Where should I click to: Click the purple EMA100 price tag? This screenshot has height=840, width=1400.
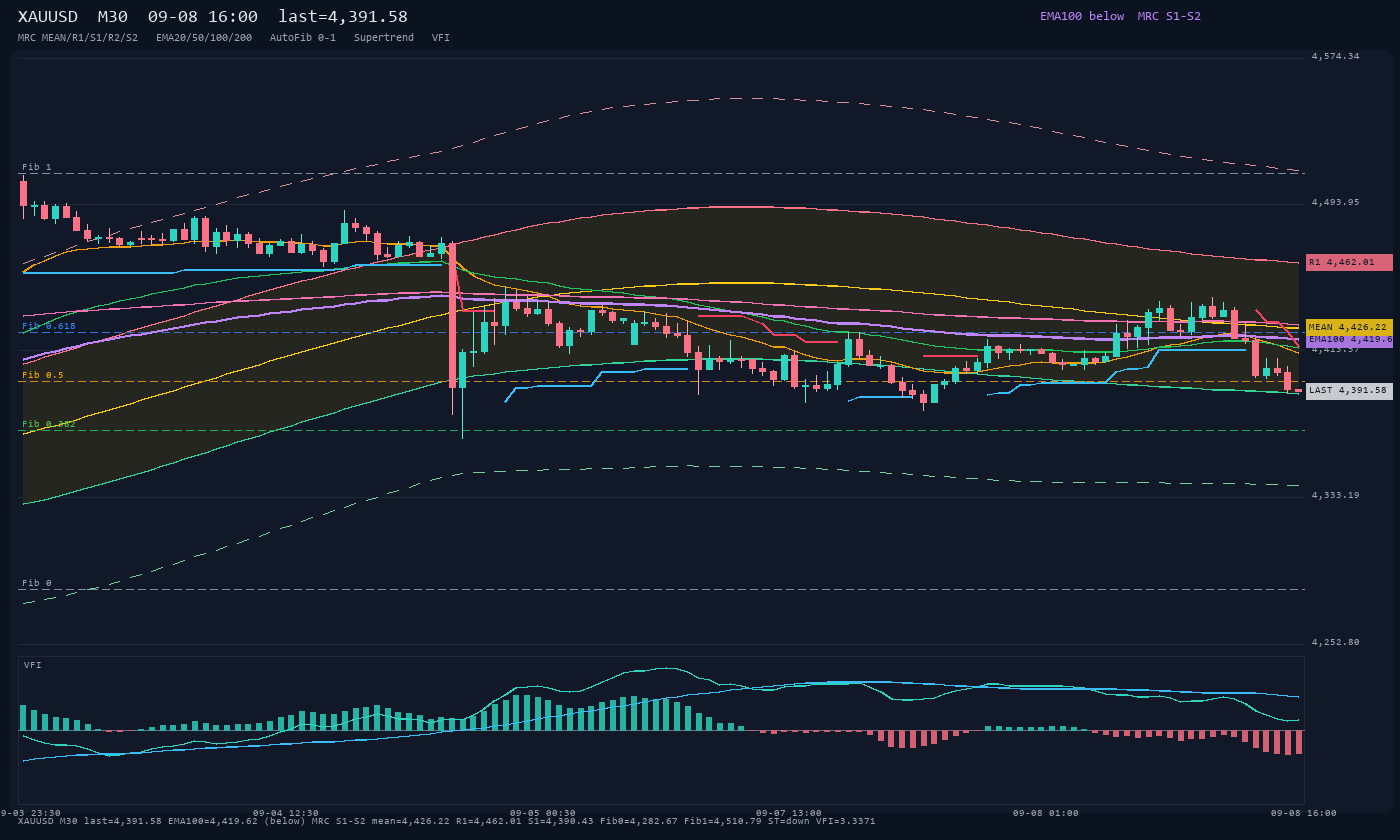click(x=1349, y=340)
